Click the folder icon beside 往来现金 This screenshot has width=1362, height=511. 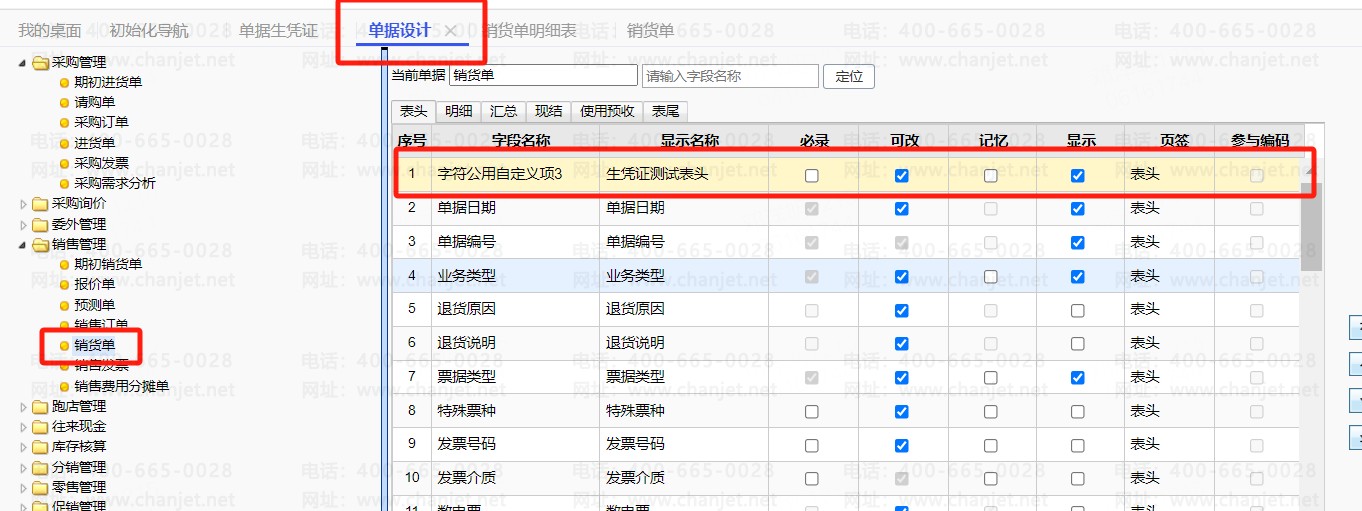click(x=41, y=427)
